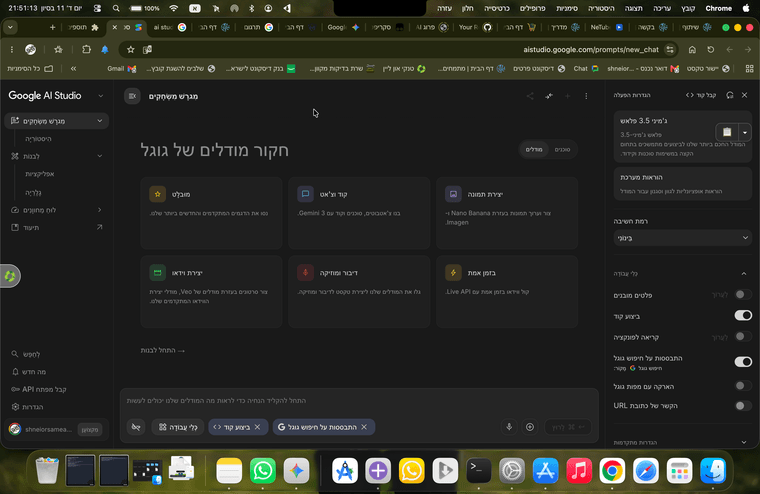
Task: Add media with the circled plus icon
Action: pyautogui.click(x=530, y=427)
